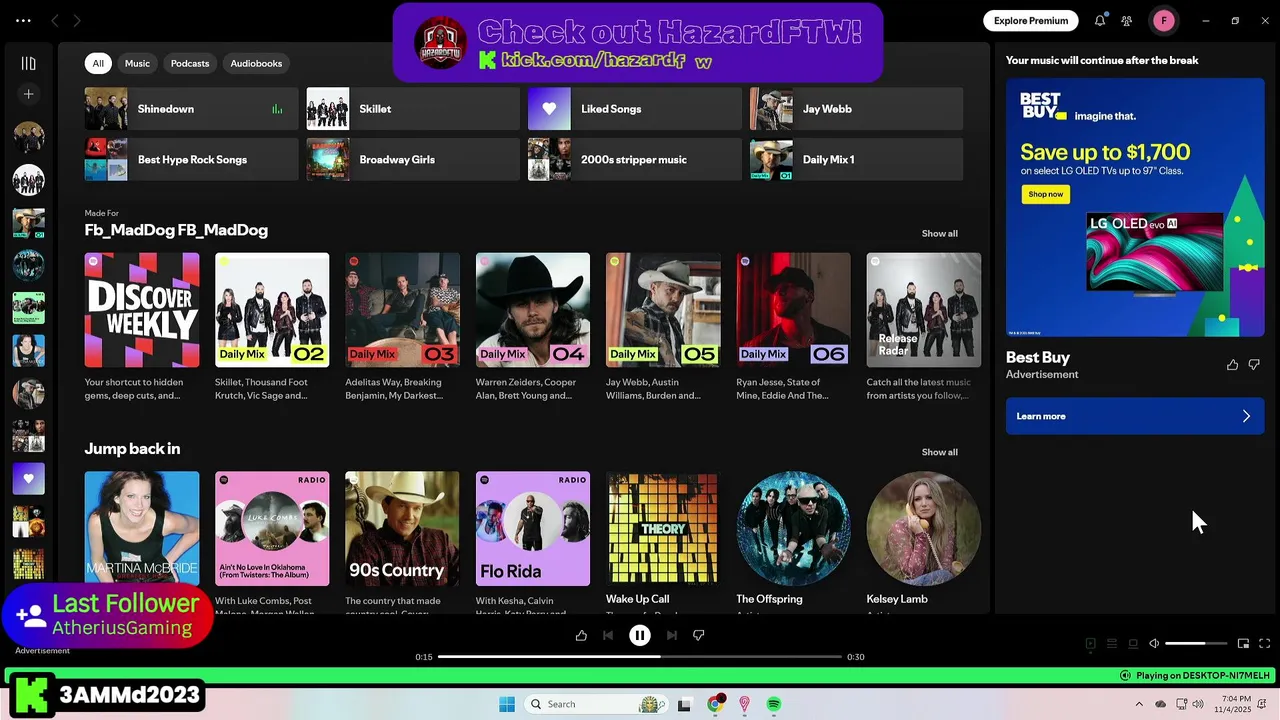Open Friend Activity icon in top bar
Image resolution: width=1280 pixels, height=720 pixels.
point(1126,20)
